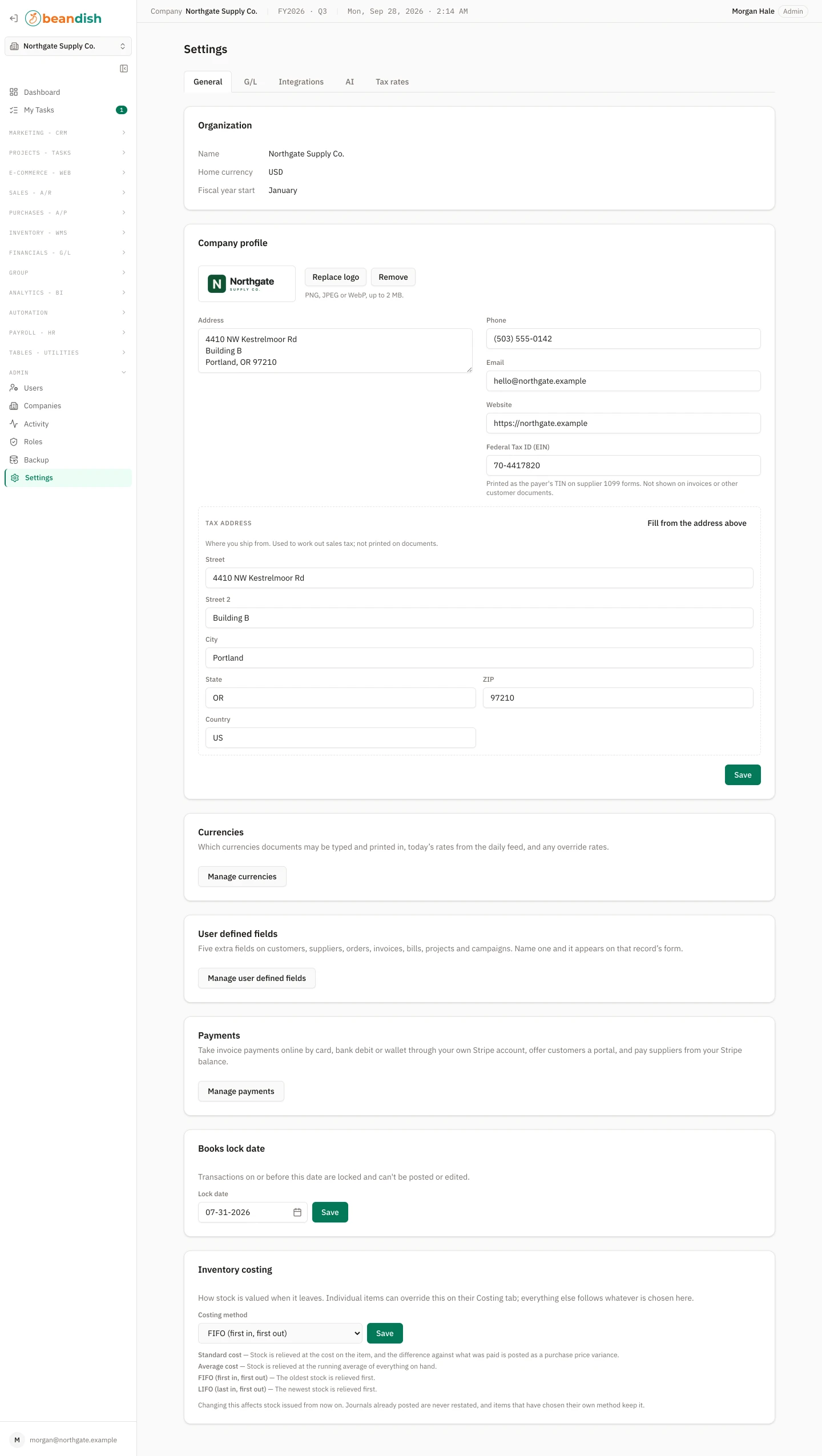Click the ZIP input field
Screen dimensions: 822x1456
[x=618, y=698]
